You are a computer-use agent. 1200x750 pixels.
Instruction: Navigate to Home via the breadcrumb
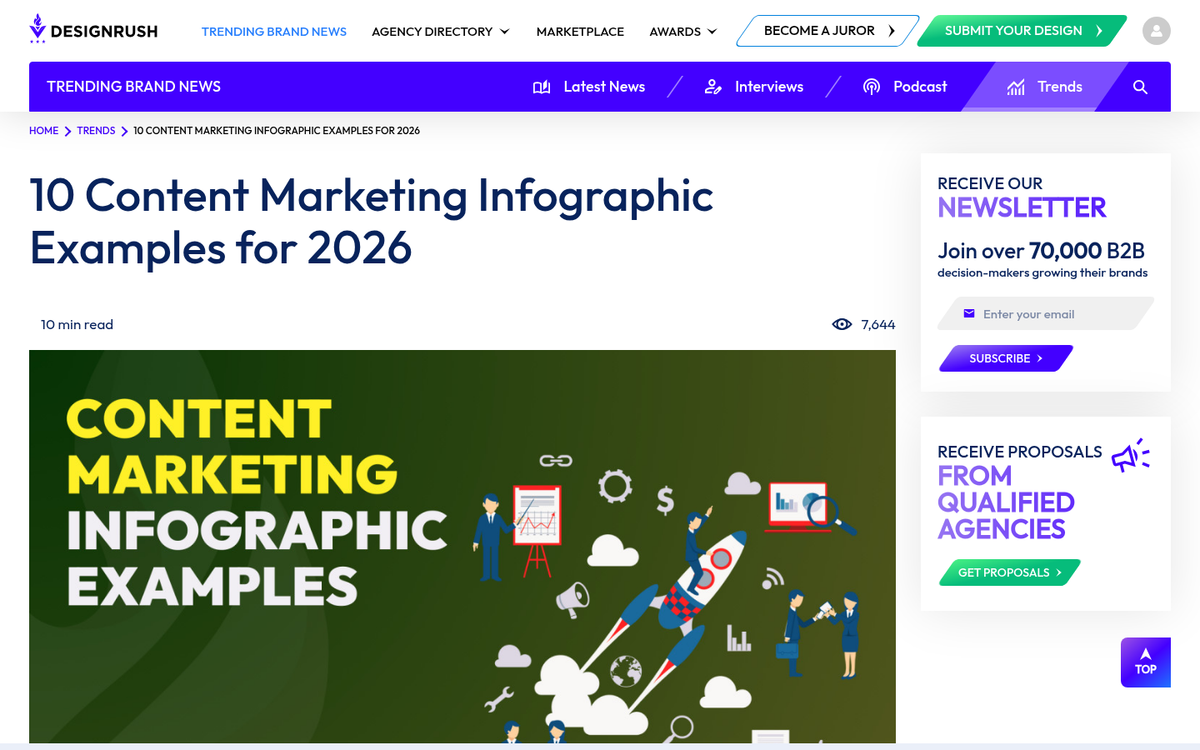(44, 130)
